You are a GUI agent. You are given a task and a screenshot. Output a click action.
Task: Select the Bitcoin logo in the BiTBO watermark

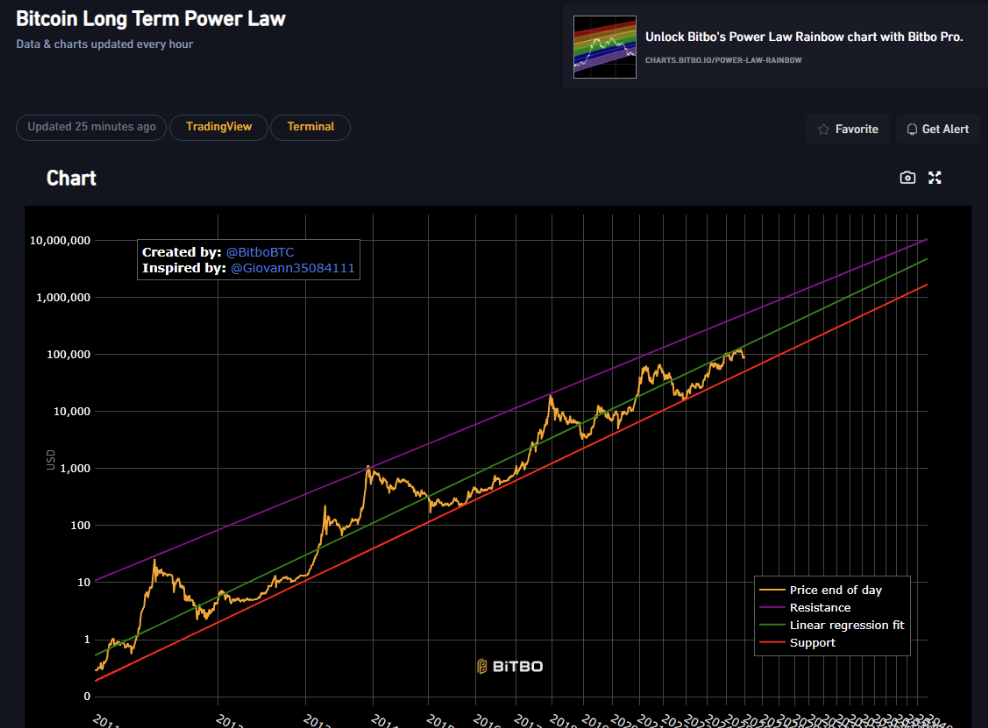pyautogui.click(x=483, y=665)
